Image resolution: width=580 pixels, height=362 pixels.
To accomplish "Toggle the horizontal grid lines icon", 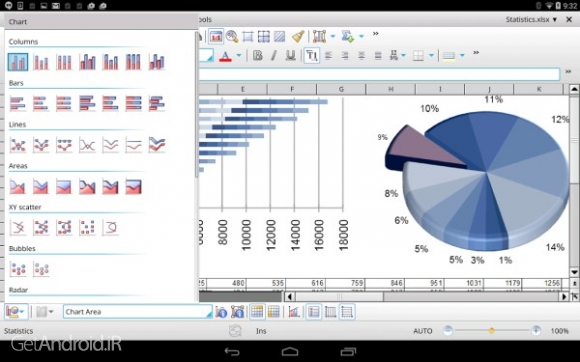I will (347, 312).
